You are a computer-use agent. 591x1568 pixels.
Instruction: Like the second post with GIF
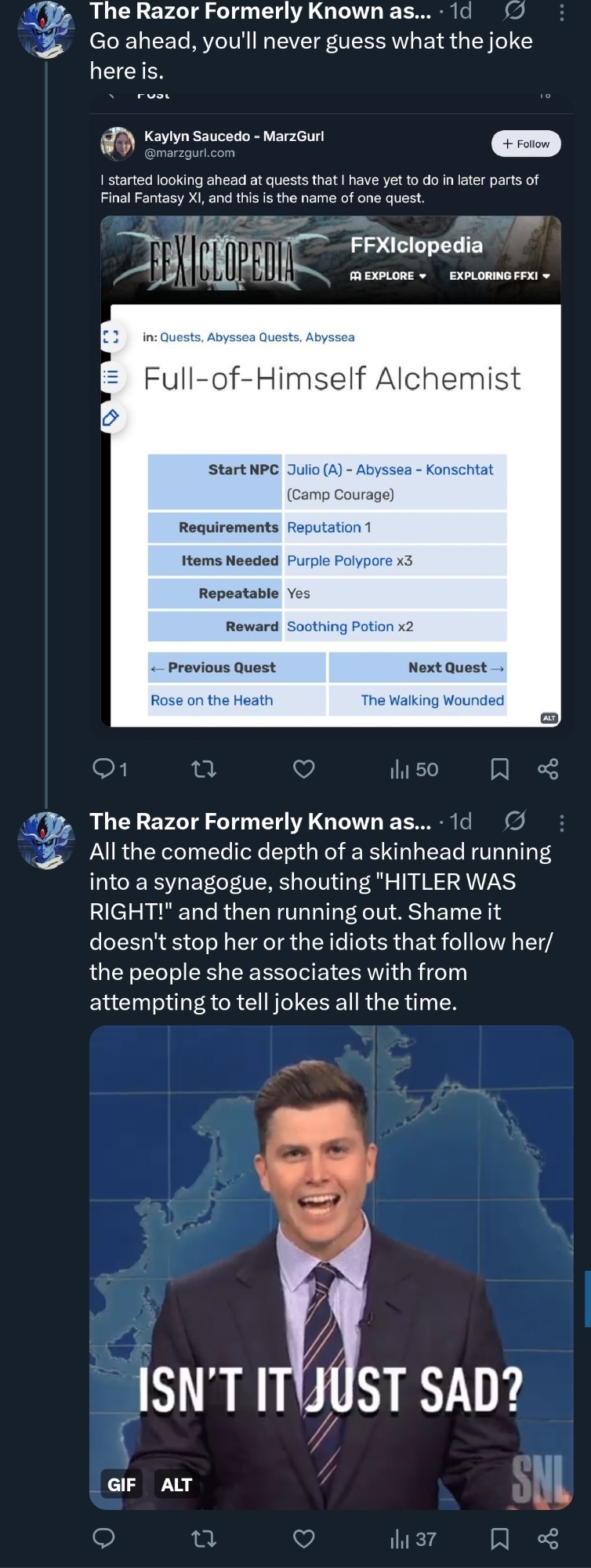tap(304, 1539)
